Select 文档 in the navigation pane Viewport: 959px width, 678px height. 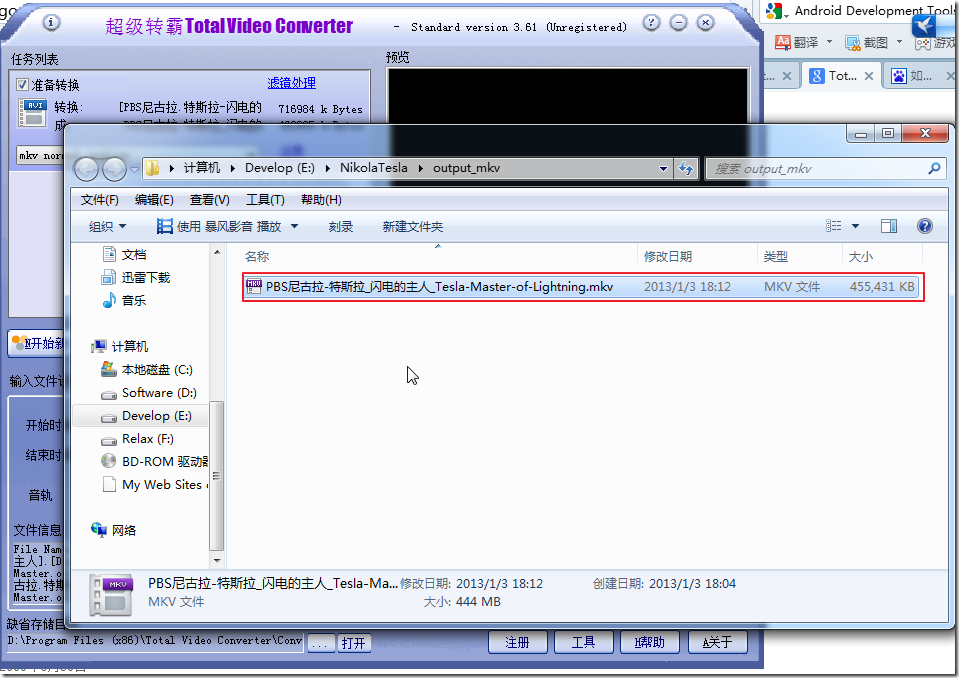(125, 254)
